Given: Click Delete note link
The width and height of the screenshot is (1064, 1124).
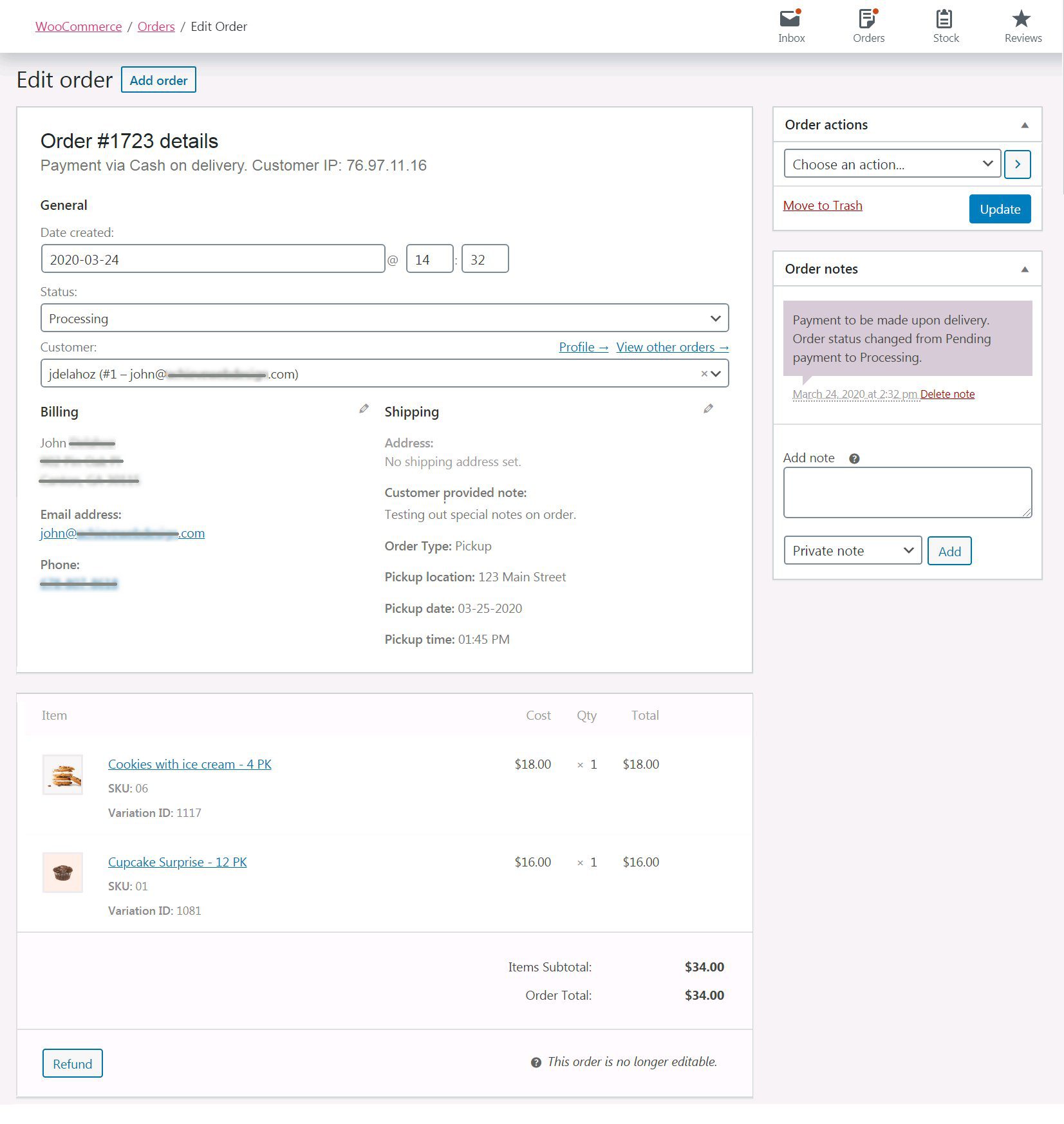Looking at the screenshot, I should (947, 394).
